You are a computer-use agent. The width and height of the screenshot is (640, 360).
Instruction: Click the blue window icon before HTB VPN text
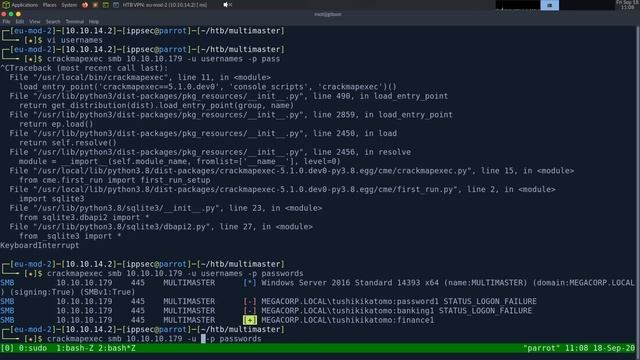[116, 5]
